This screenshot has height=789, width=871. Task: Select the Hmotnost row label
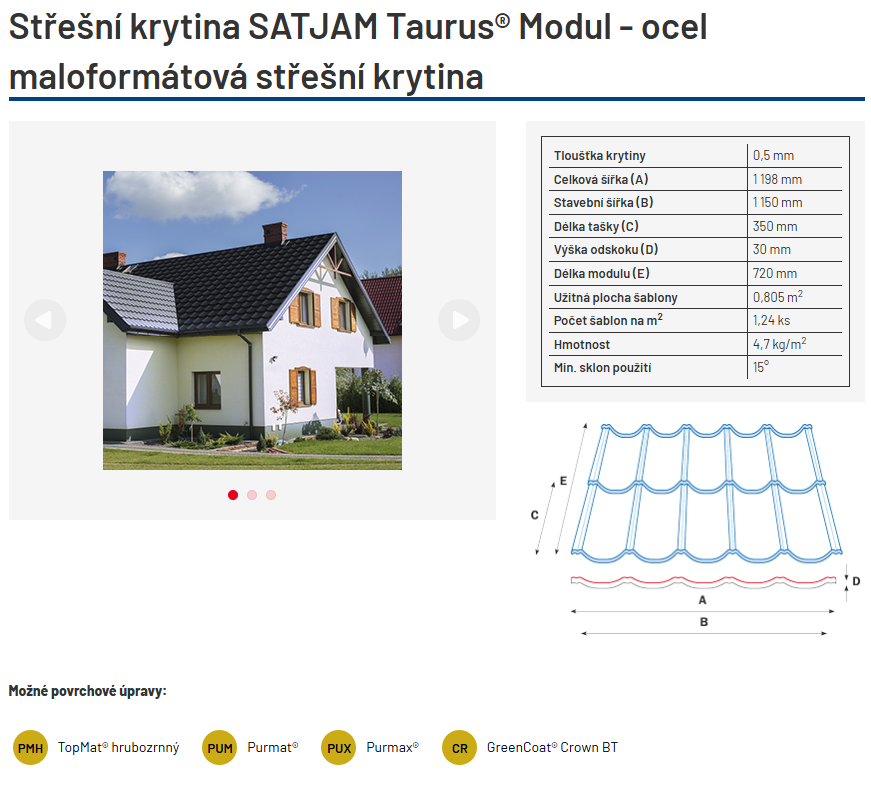pos(582,345)
